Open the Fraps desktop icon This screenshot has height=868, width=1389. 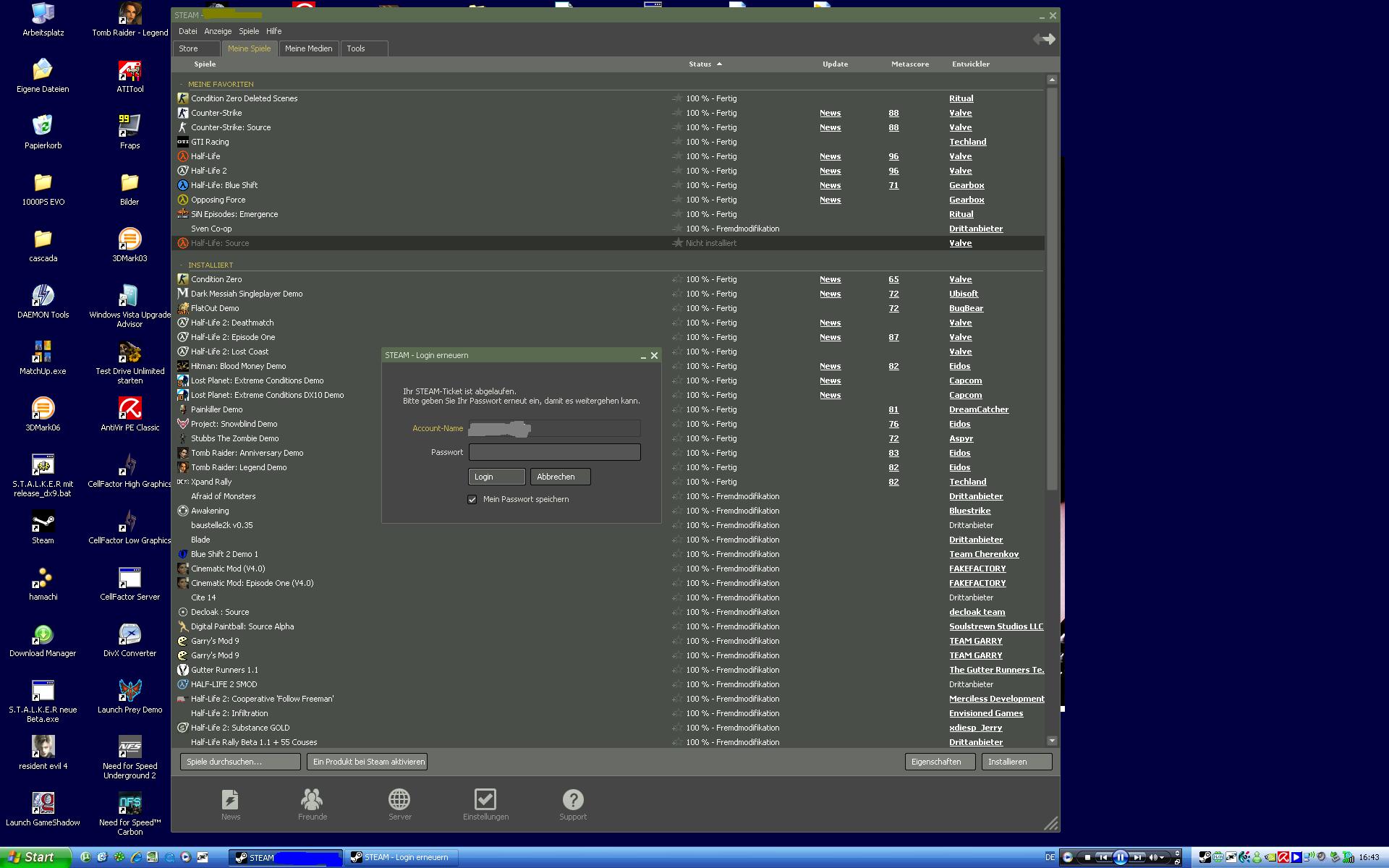click(129, 127)
